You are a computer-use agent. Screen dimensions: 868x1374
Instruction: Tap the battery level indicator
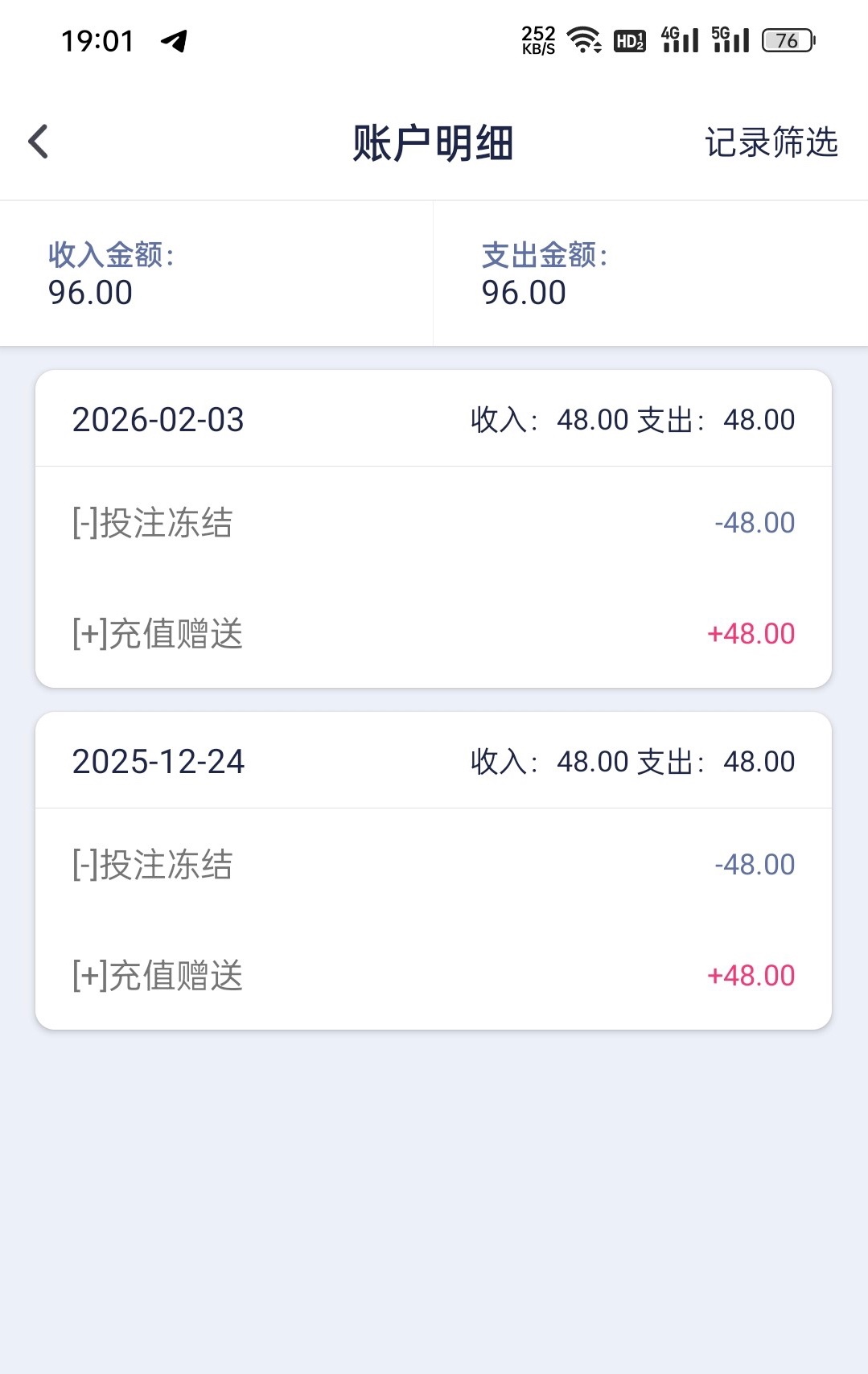pos(788,40)
